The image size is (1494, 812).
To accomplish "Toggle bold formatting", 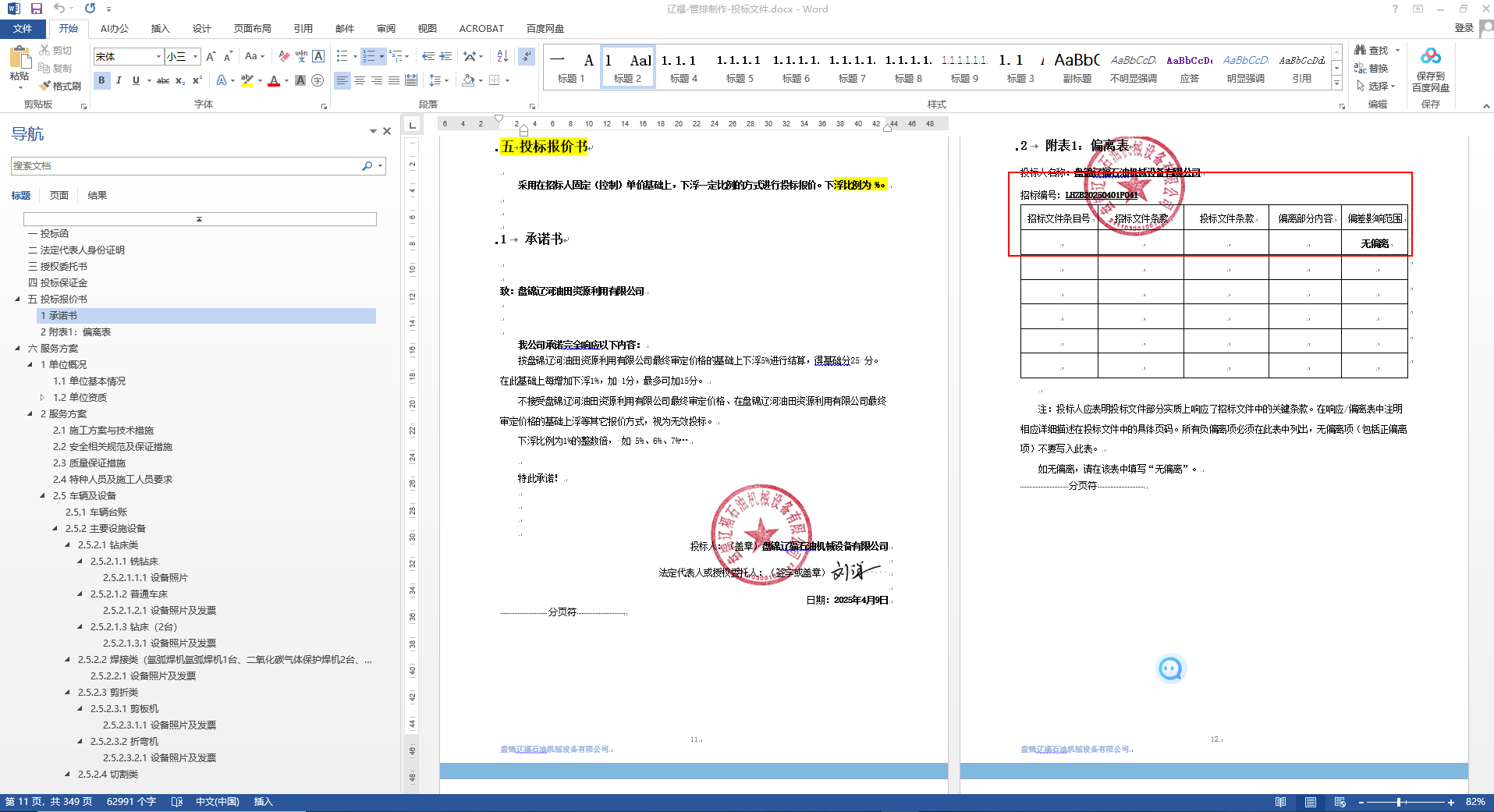I will tap(101, 80).
